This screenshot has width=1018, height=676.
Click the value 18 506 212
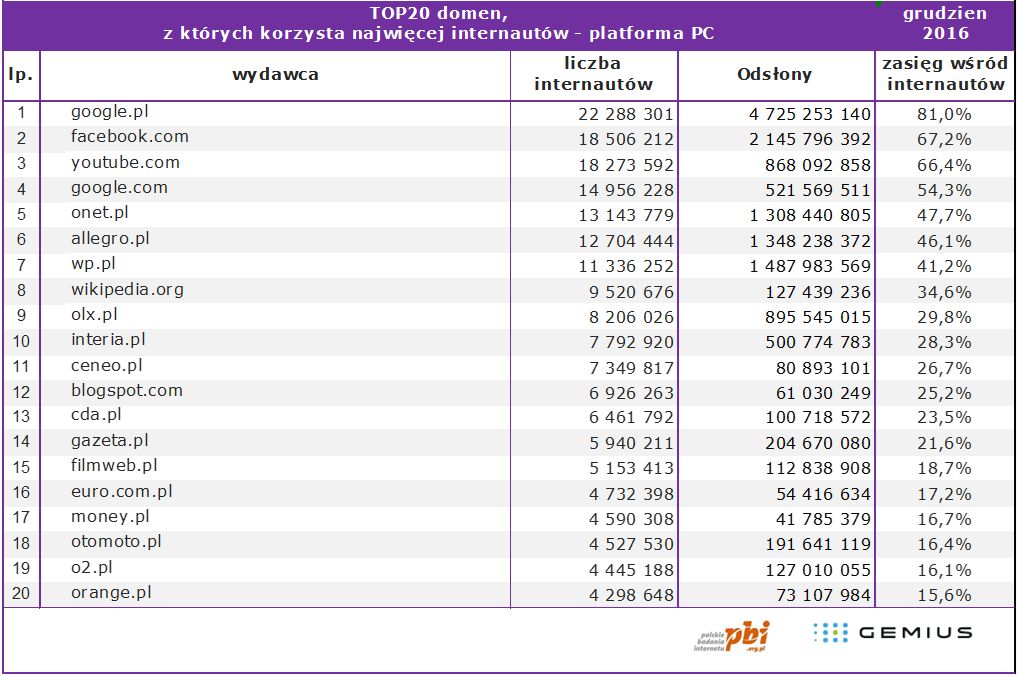[x=626, y=140]
